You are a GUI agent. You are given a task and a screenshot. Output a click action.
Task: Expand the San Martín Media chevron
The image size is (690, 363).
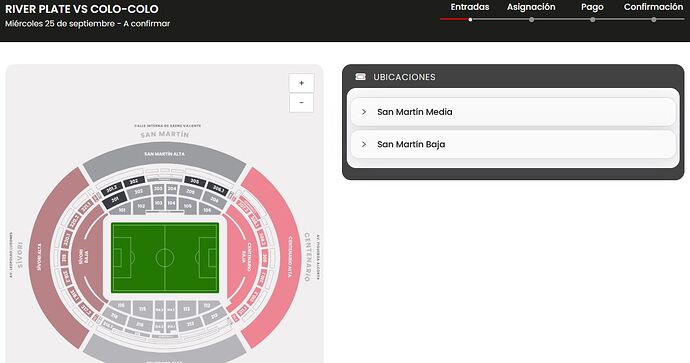click(x=364, y=112)
